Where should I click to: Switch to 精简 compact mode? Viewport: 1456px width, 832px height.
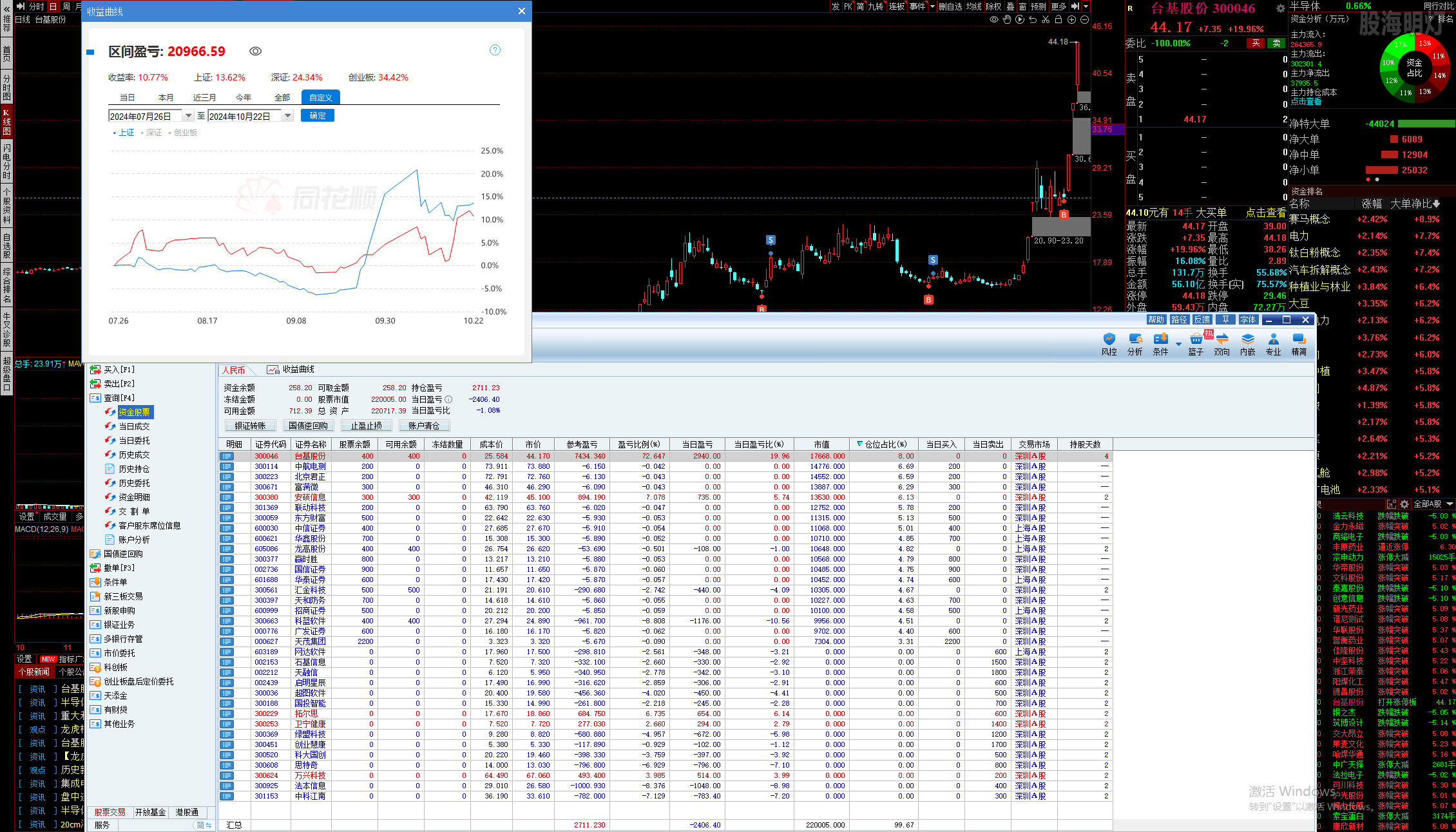(x=1299, y=344)
